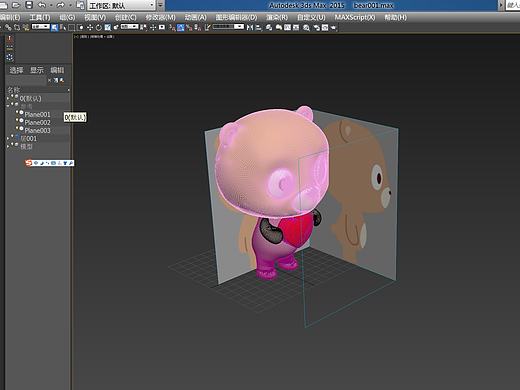The image size is (520, 390).
Task: Clear the scene explorer search filter
Action: (49, 80)
